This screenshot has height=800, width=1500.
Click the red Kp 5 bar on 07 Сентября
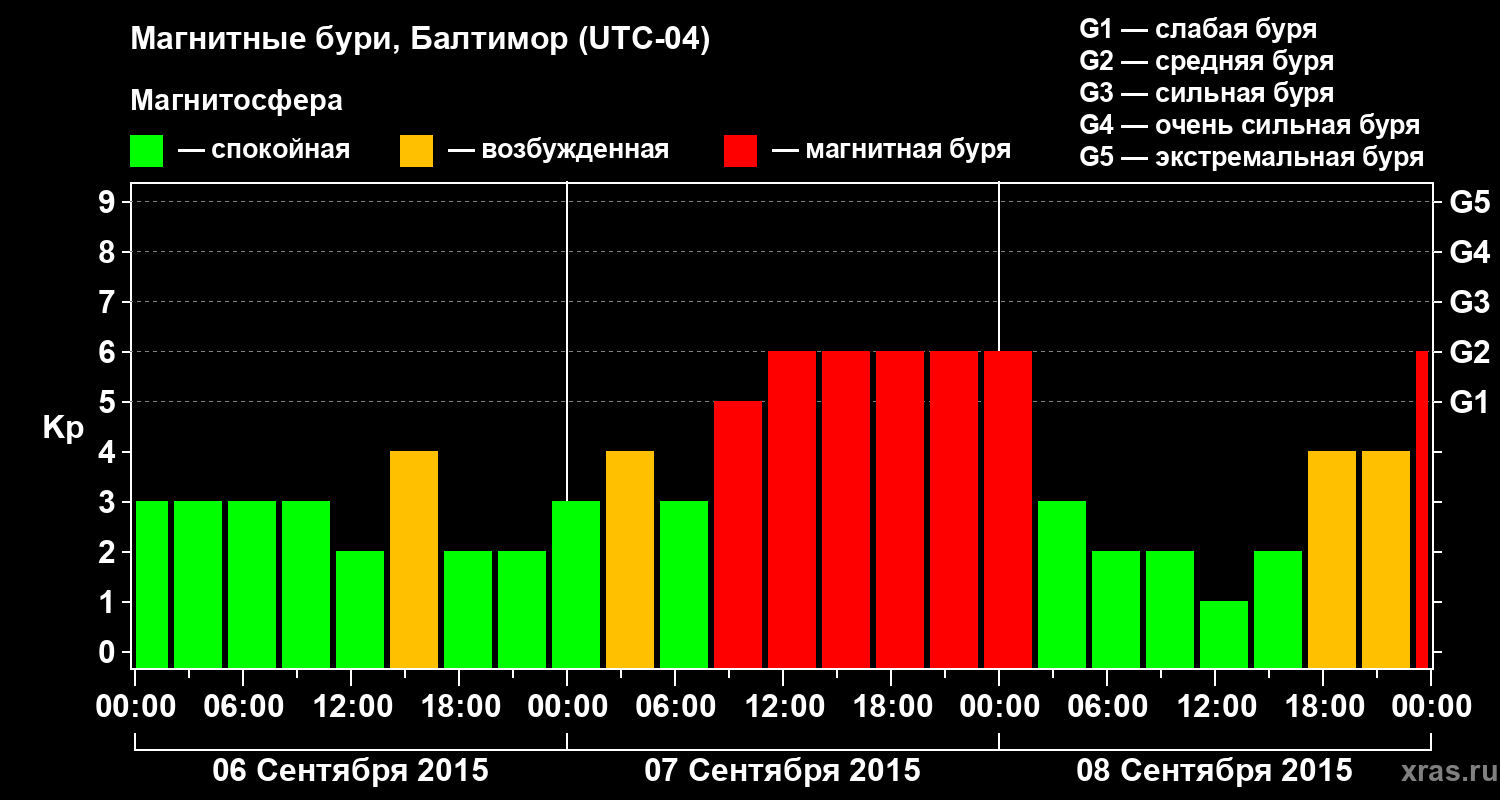pos(738,535)
